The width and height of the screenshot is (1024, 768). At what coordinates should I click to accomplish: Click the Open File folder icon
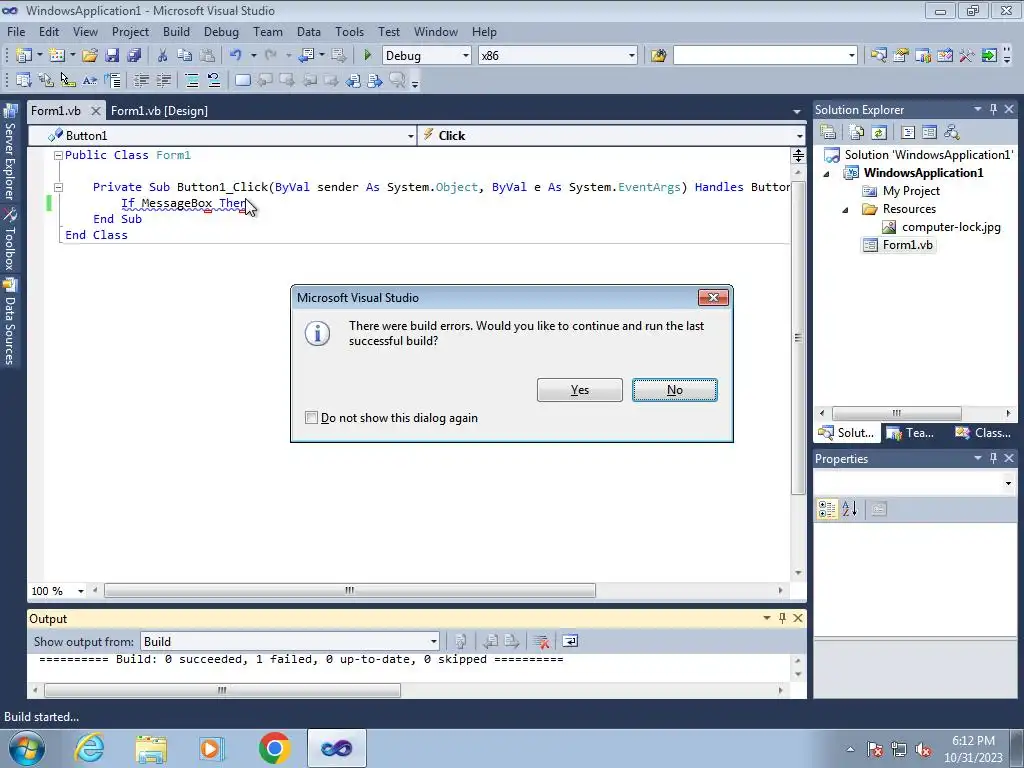click(90, 56)
